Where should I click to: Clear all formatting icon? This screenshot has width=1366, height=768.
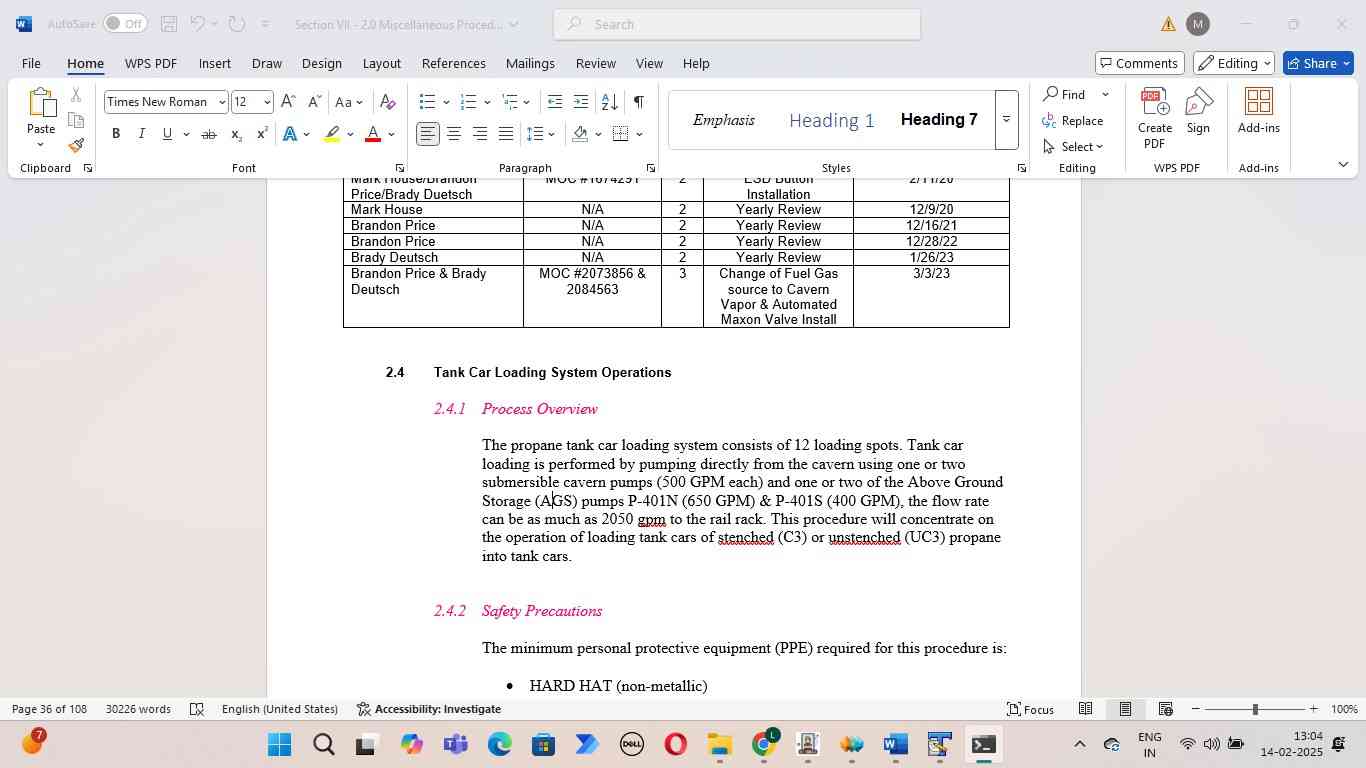(388, 102)
